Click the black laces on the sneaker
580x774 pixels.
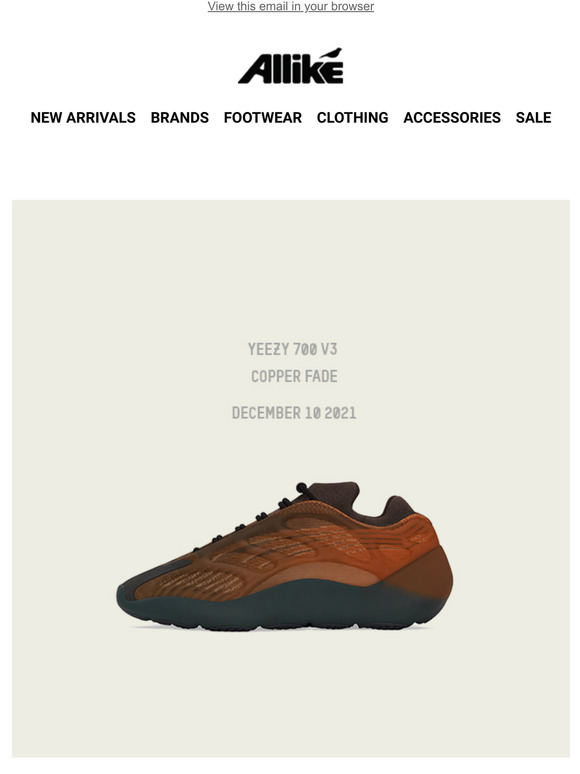click(257, 516)
